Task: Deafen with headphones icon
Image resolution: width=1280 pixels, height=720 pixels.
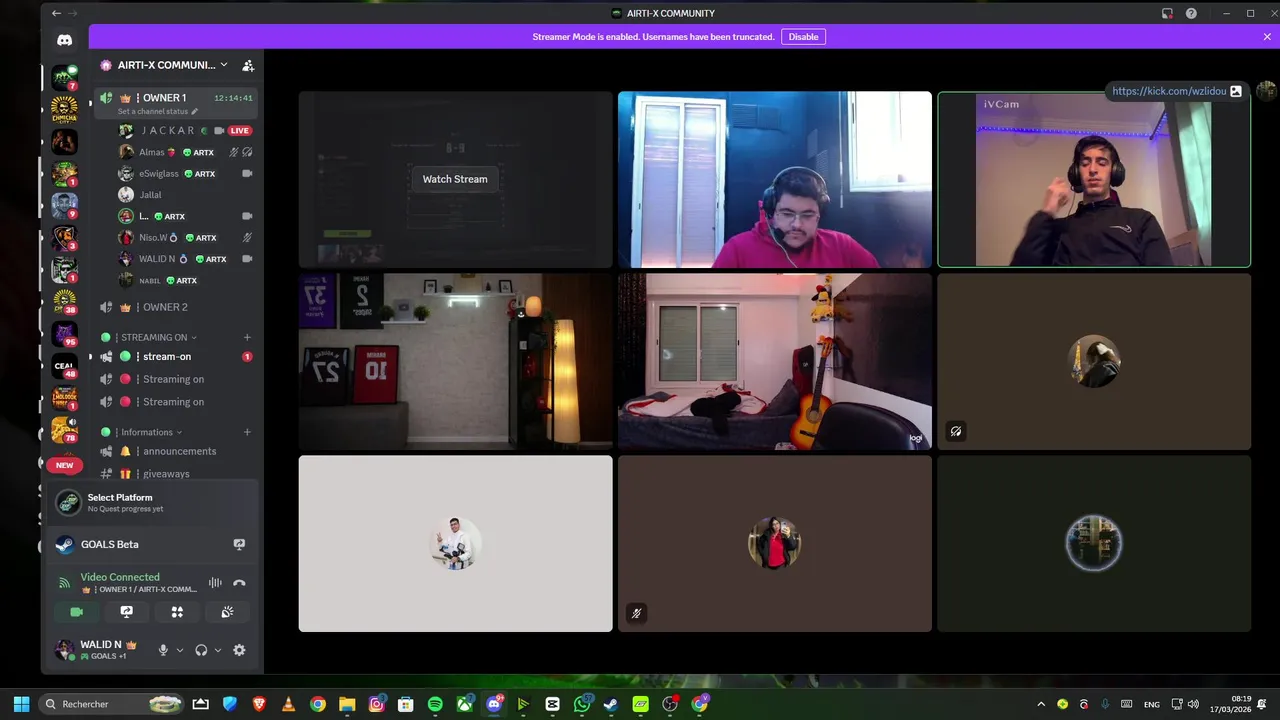Action: click(201, 650)
